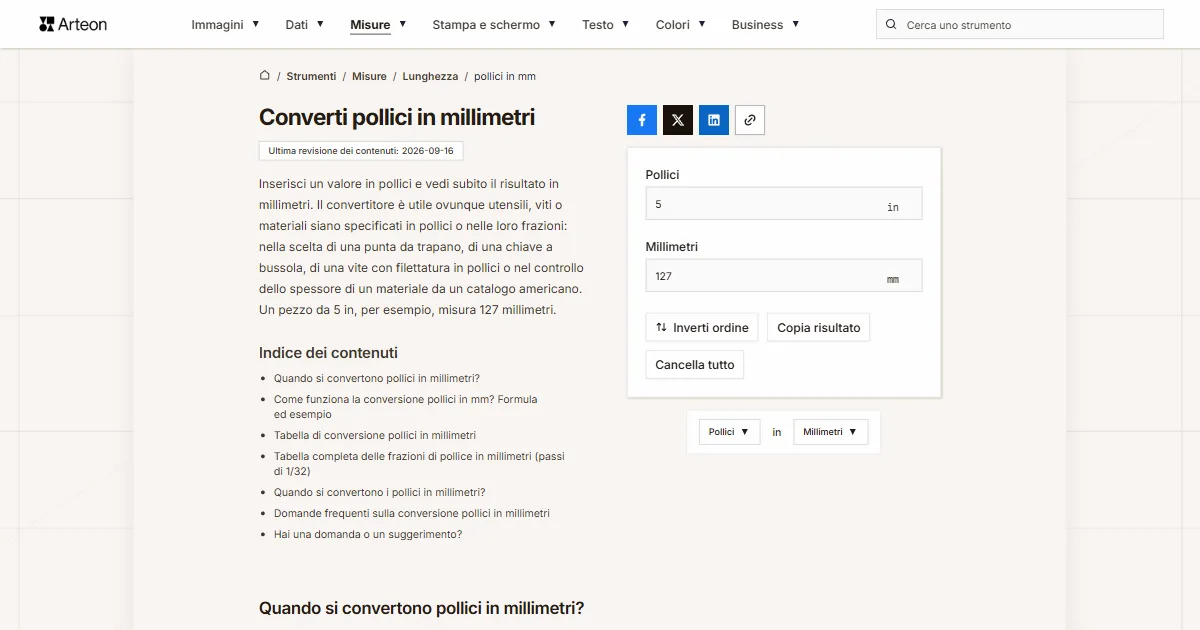Image resolution: width=1200 pixels, height=630 pixels.
Task: Open 'Quando si convertono i pollici in millimetri?' link
Action: (380, 492)
